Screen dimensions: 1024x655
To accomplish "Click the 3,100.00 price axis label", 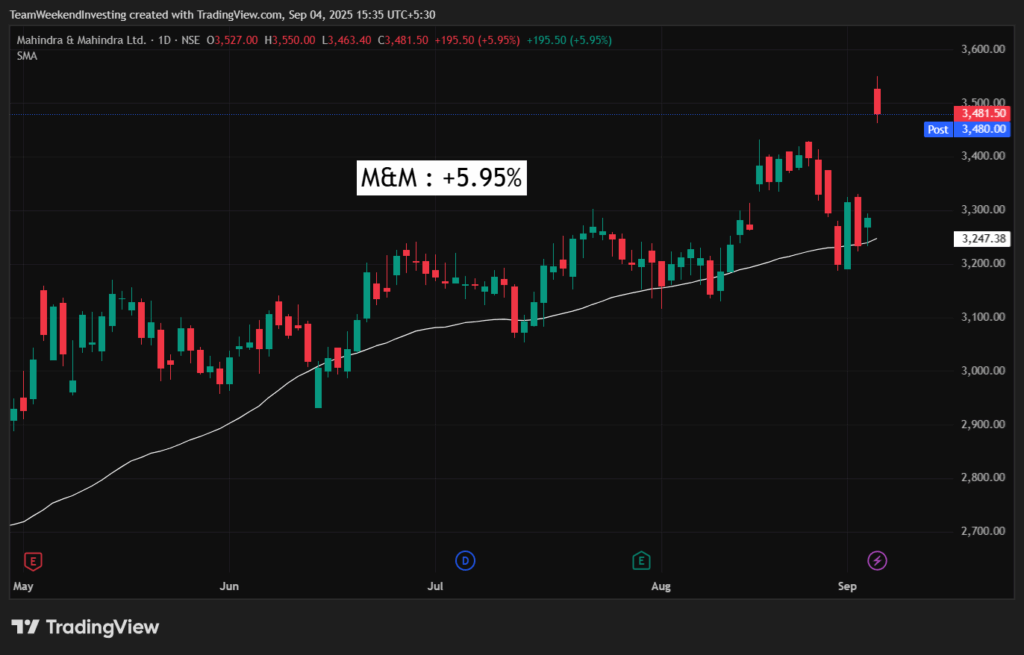I will coord(983,317).
